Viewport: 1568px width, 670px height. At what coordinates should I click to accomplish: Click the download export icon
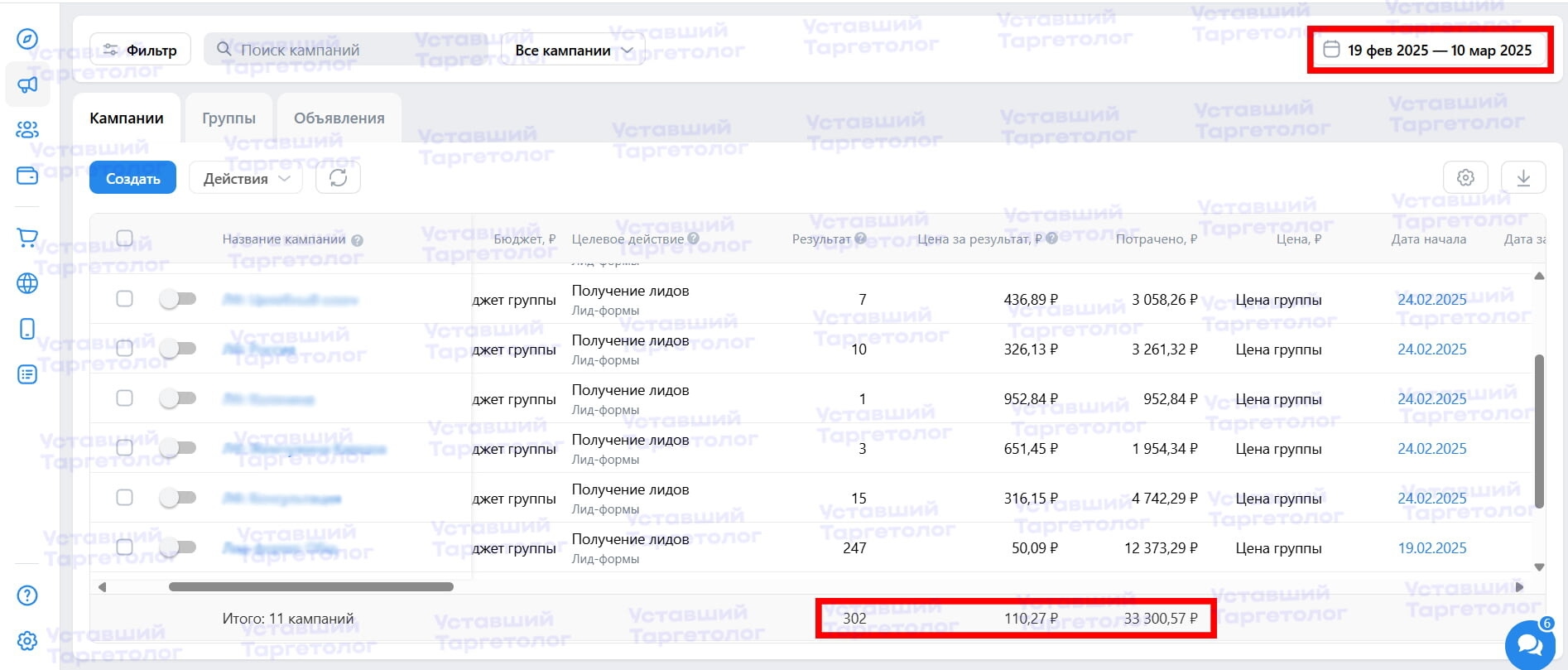point(1523,177)
